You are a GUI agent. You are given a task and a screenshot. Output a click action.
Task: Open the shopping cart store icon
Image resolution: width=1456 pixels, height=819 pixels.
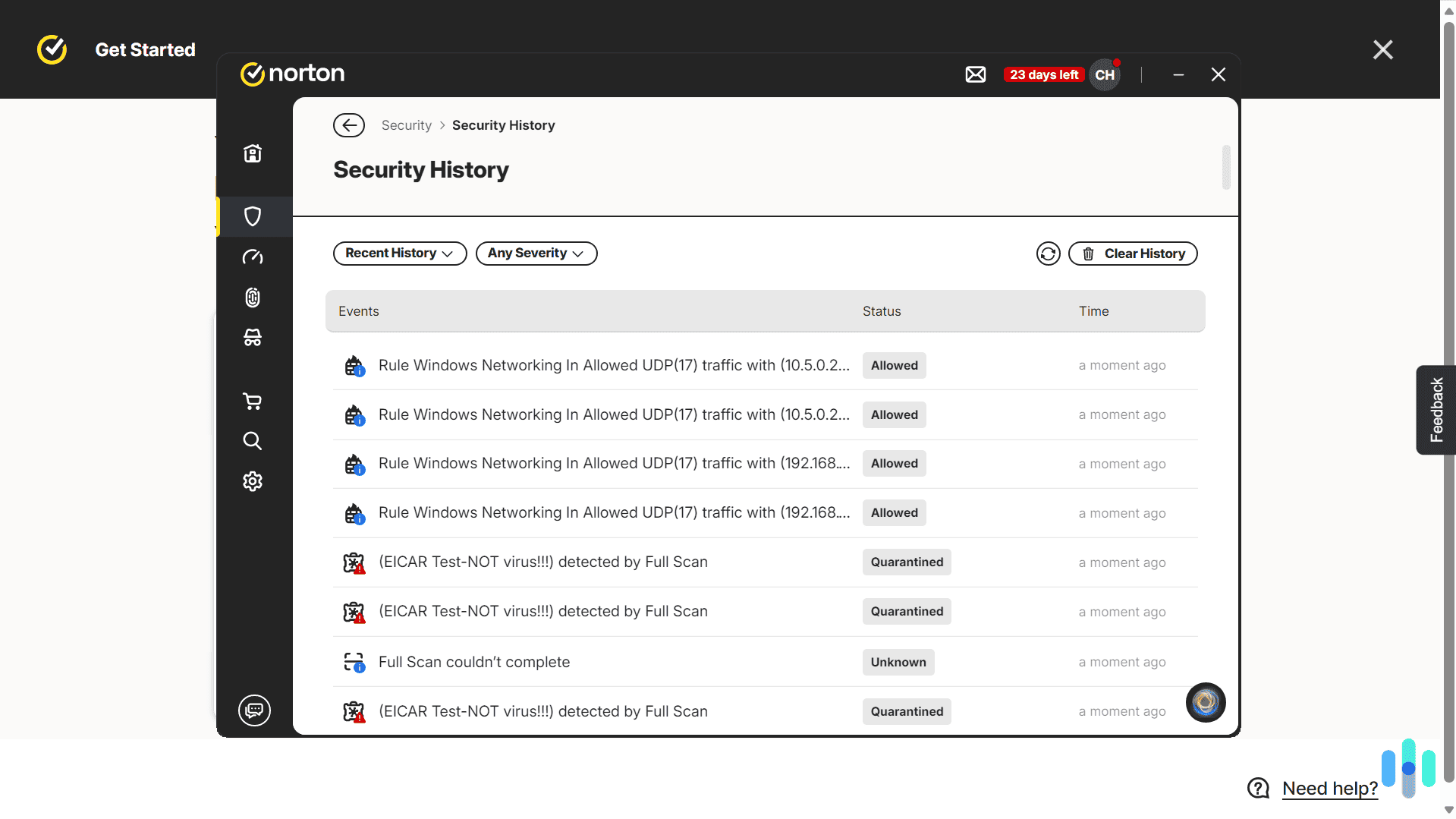[253, 402]
